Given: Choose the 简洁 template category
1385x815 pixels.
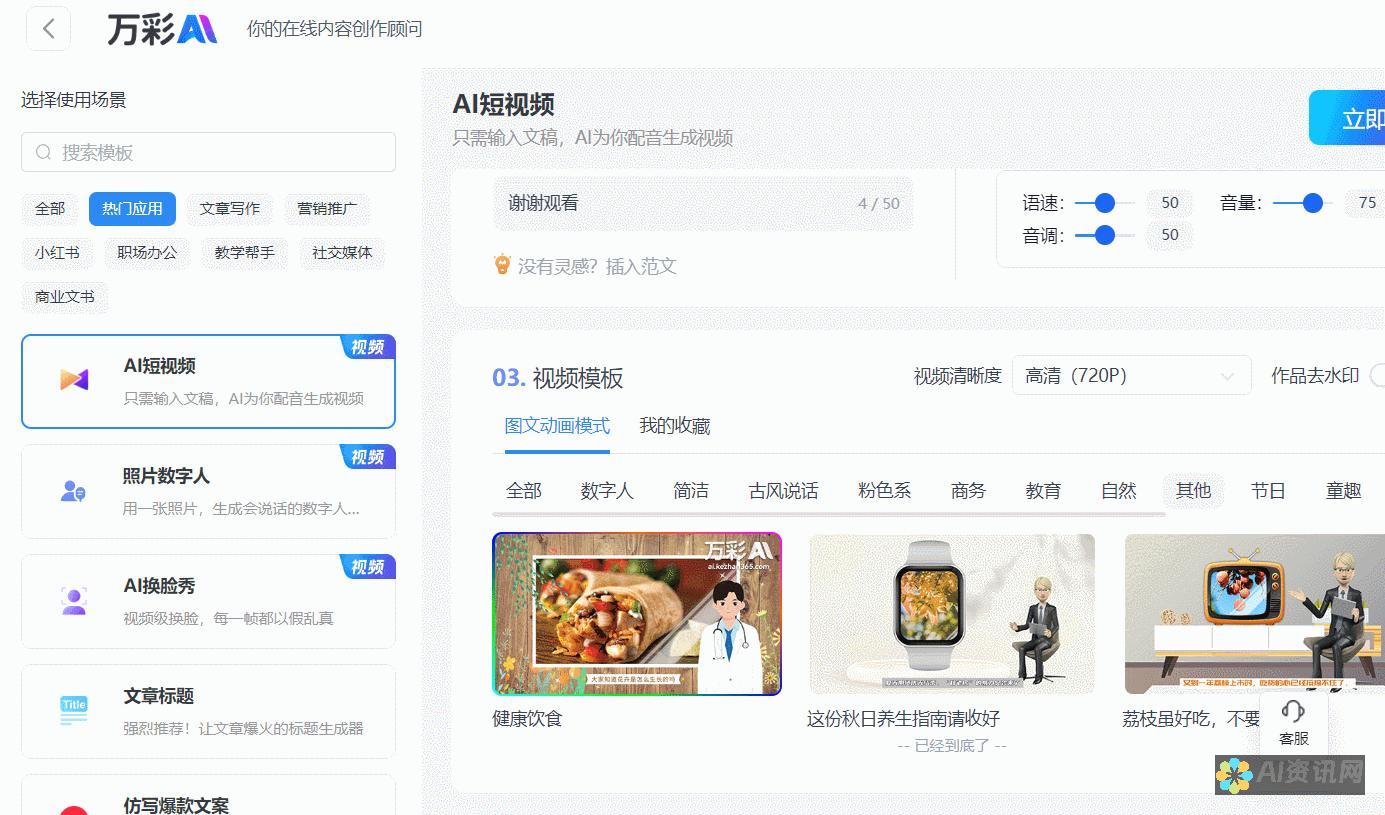Looking at the screenshot, I should point(691,491).
